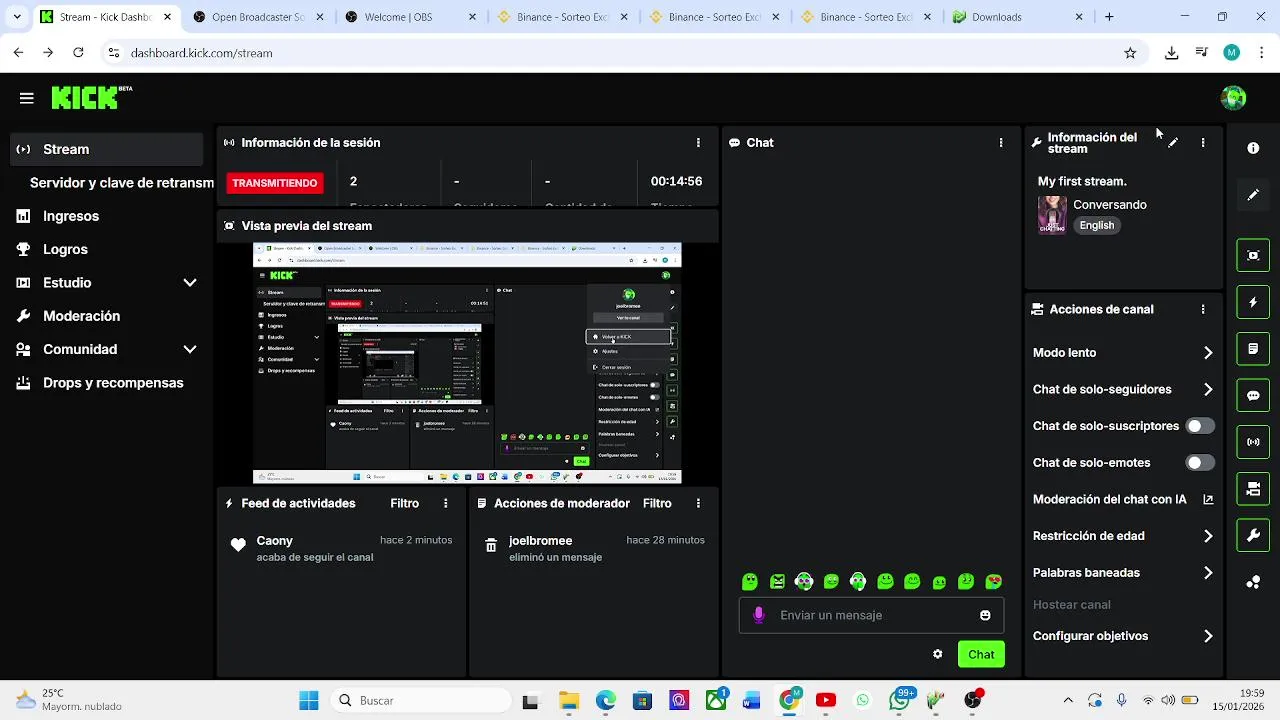Open Acciones de moderador three-dot menu

698,504
